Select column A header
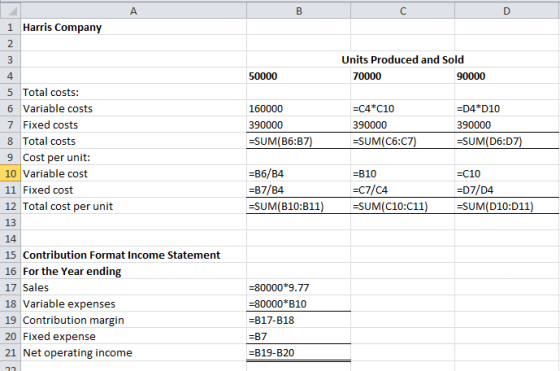The image size is (560, 371). click(134, 11)
